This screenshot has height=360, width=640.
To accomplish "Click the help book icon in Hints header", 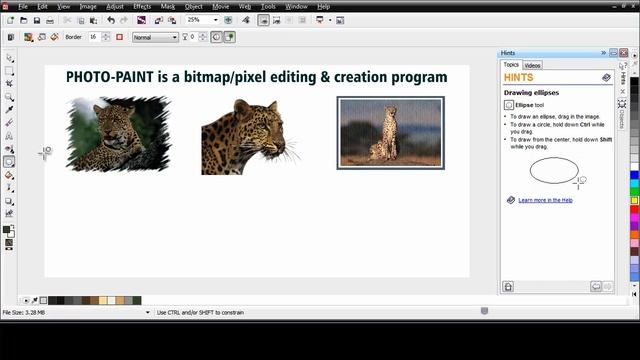I will click(606, 77).
